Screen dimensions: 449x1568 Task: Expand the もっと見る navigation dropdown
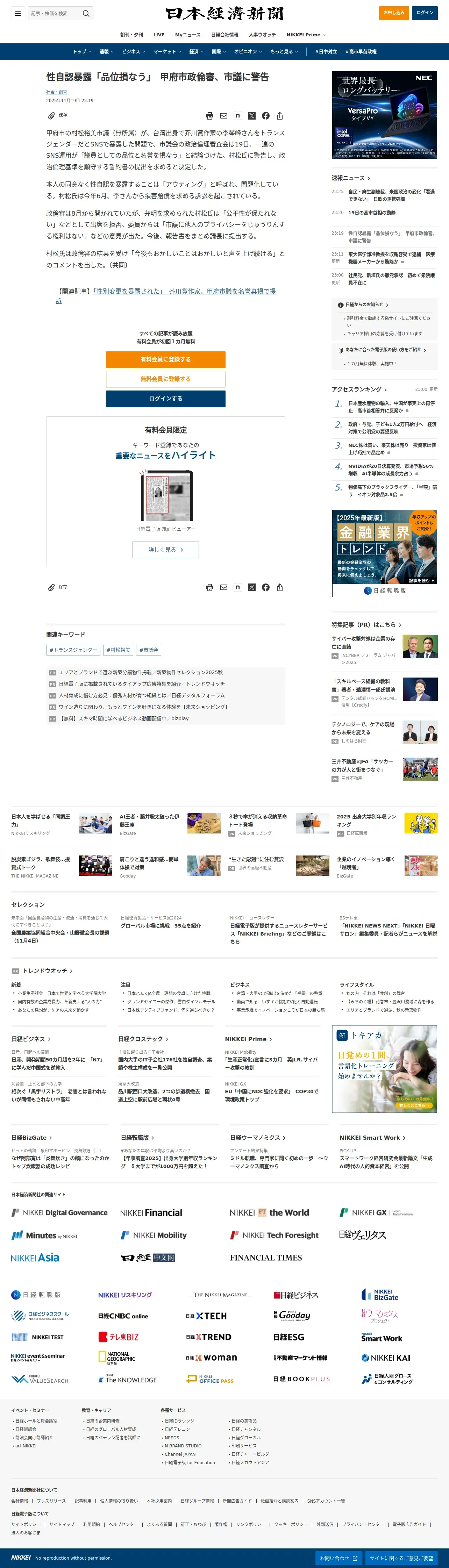(284, 52)
